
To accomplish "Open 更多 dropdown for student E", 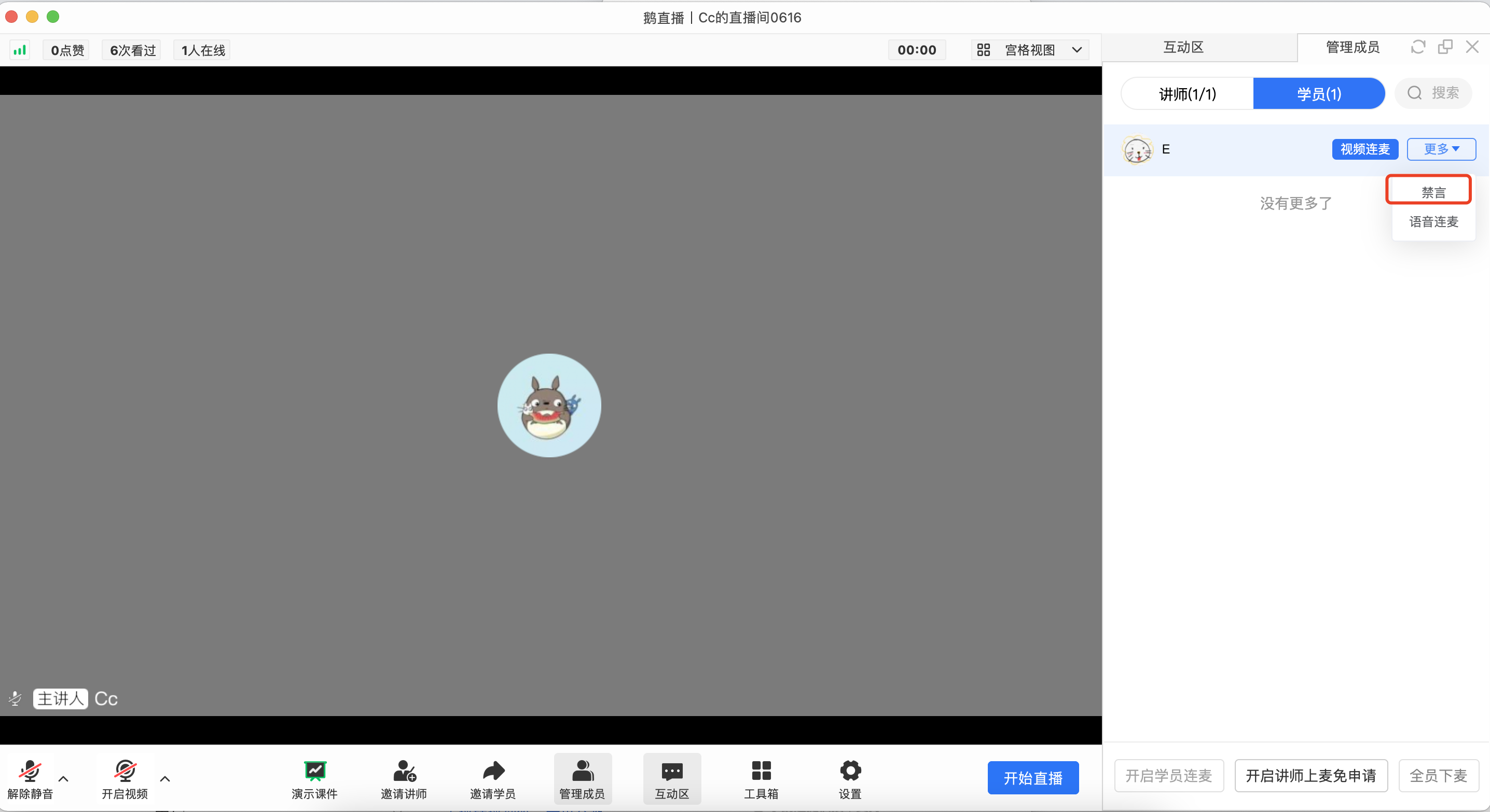I will 1441,149.
